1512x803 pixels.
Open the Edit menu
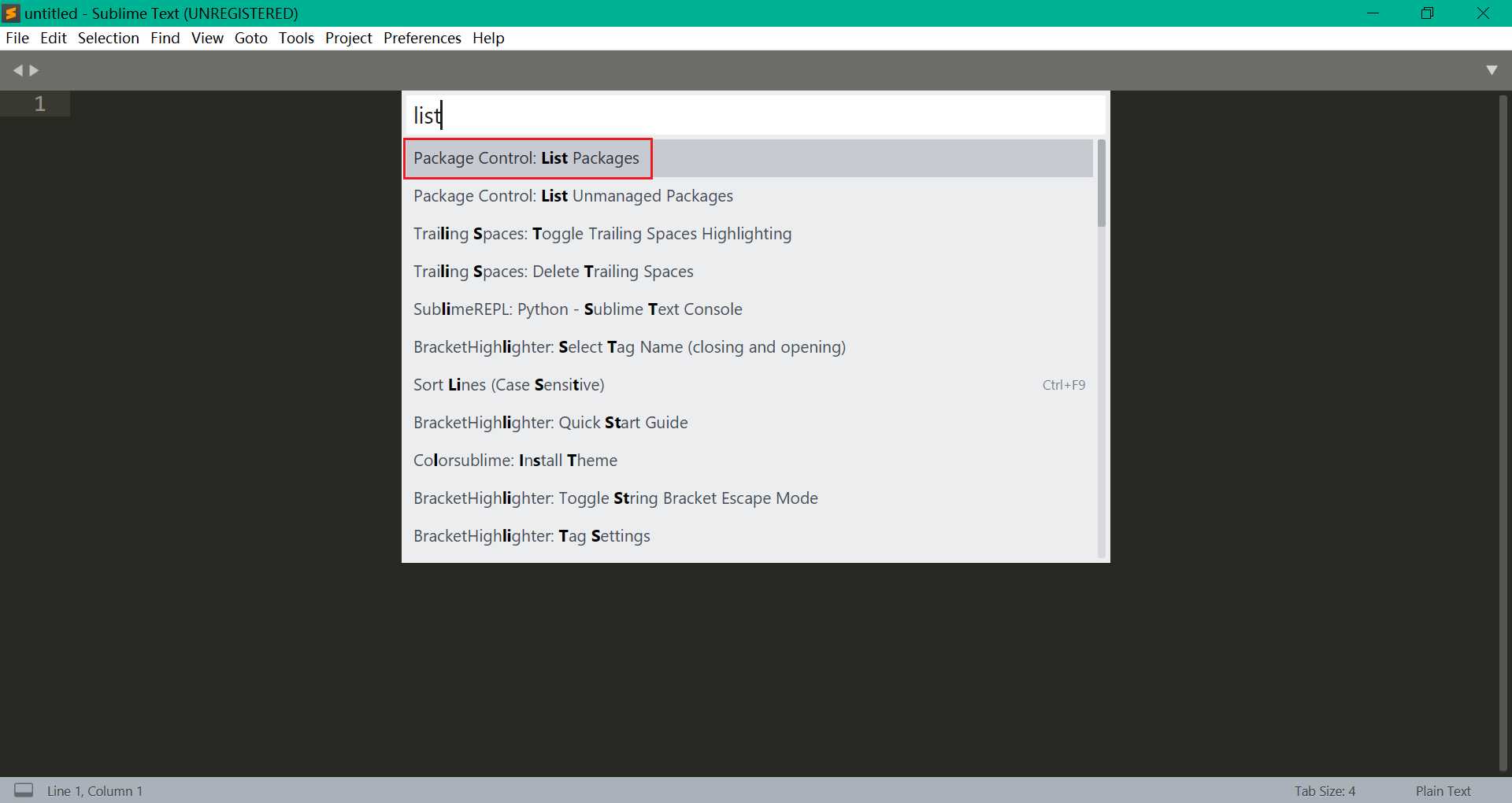[54, 38]
